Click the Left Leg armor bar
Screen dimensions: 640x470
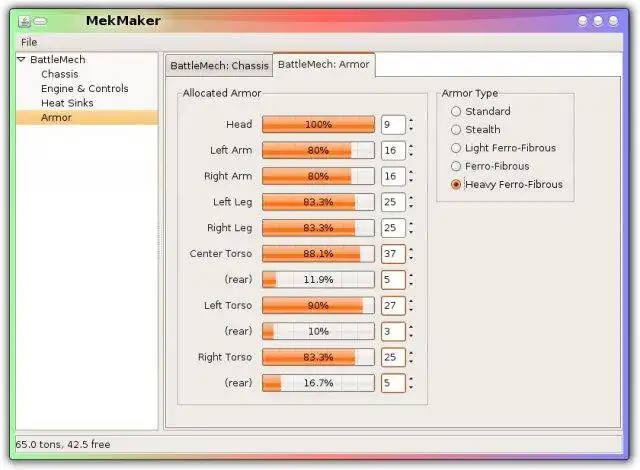coord(318,202)
